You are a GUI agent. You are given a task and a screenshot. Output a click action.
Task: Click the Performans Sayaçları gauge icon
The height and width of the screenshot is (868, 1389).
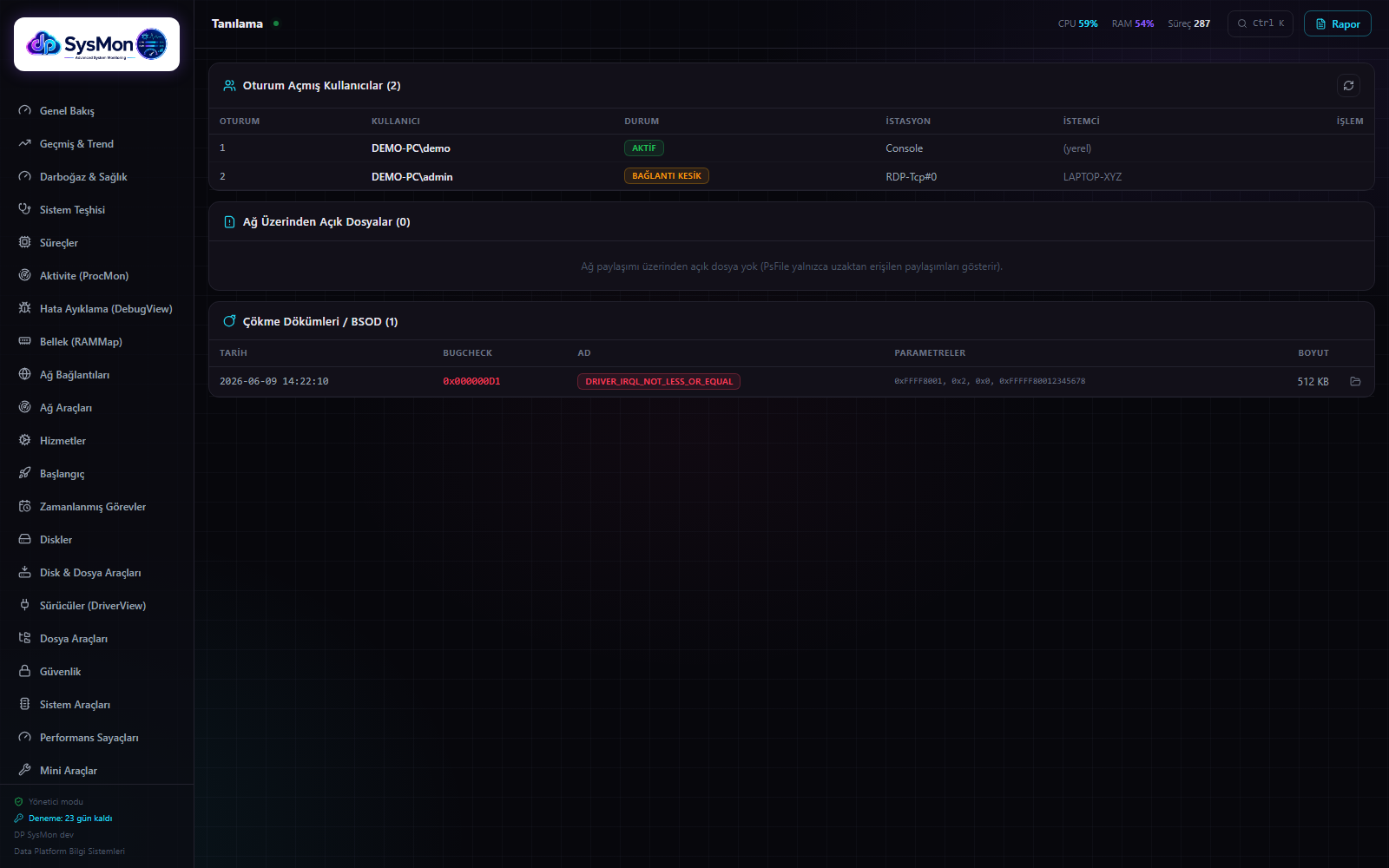(24, 737)
